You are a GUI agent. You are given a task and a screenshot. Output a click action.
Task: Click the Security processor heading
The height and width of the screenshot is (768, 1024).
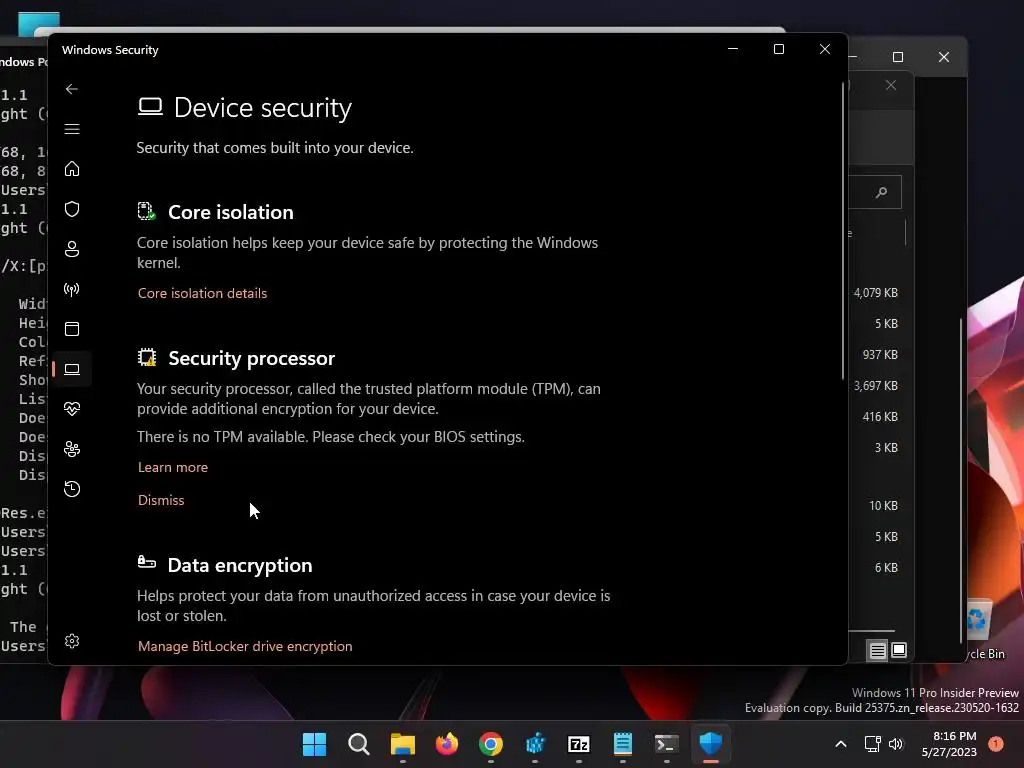pos(251,358)
